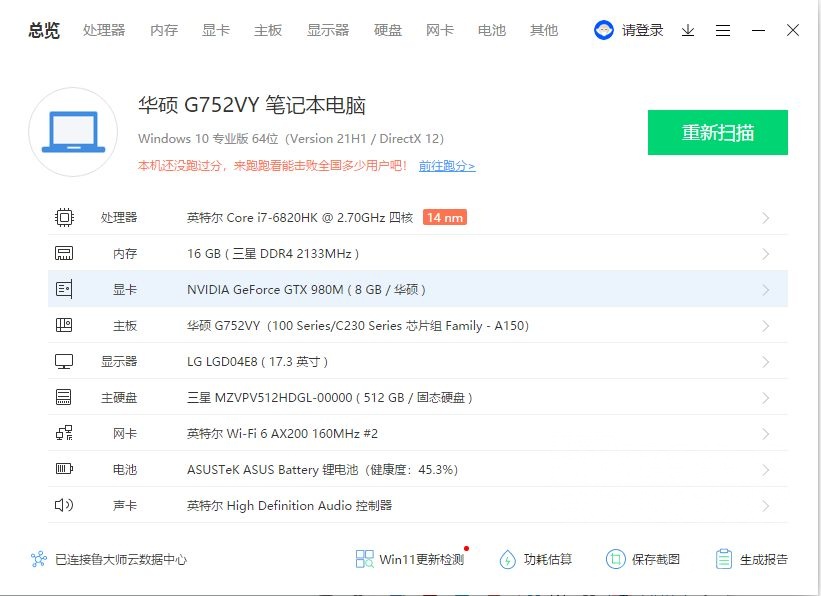821x596 pixels.
Task: Open the 功耗计算 power calculator
Action: coord(533,561)
